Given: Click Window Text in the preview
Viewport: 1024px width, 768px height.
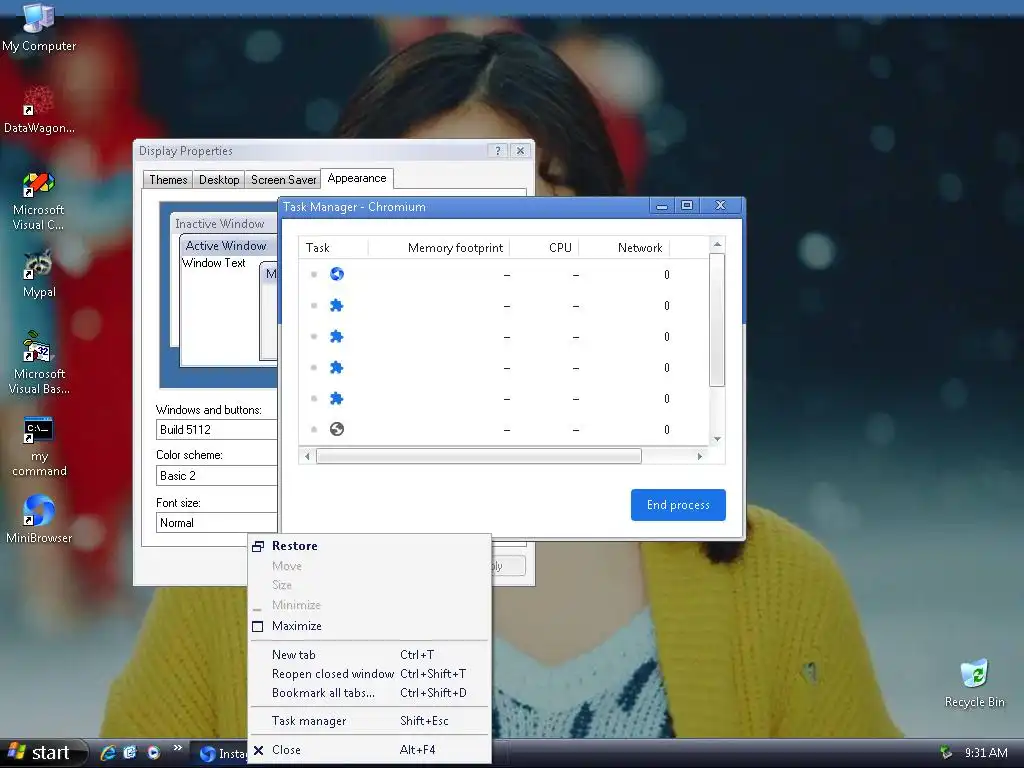Looking at the screenshot, I should coord(214,263).
